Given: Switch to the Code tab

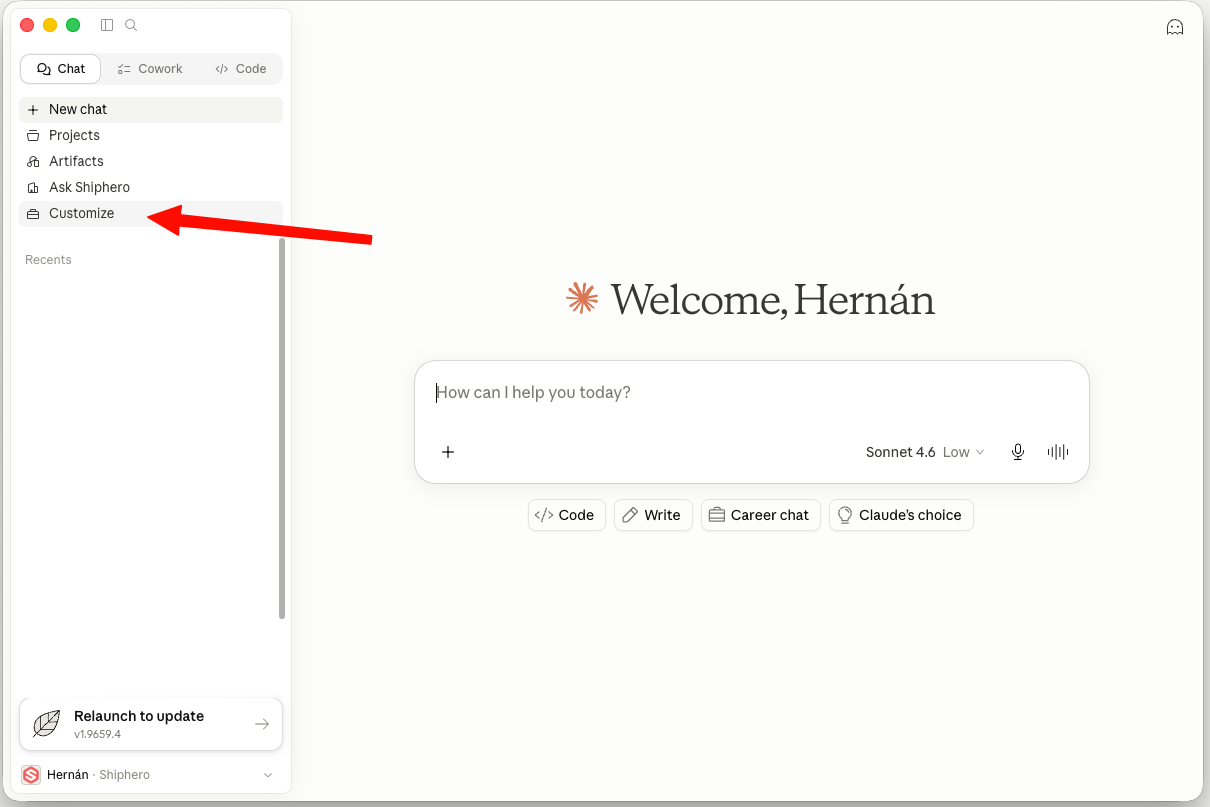Looking at the screenshot, I should point(240,69).
